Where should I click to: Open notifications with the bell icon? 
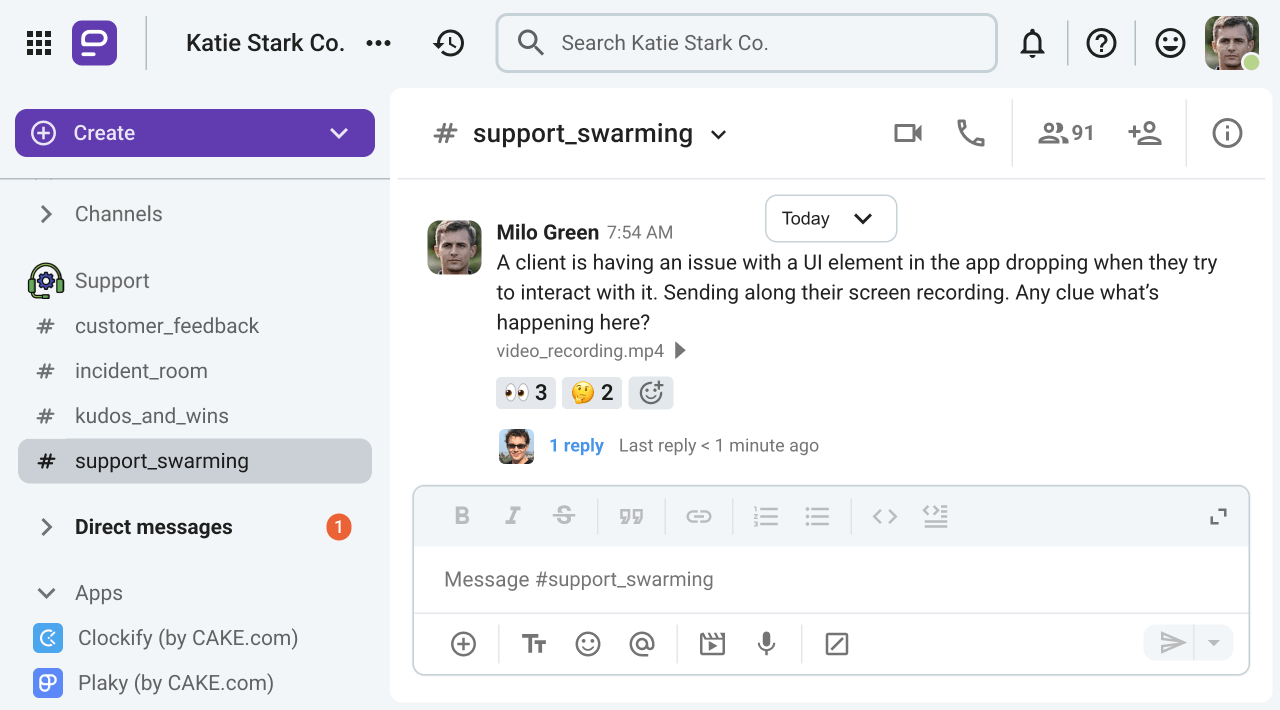[x=1032, y=42]
